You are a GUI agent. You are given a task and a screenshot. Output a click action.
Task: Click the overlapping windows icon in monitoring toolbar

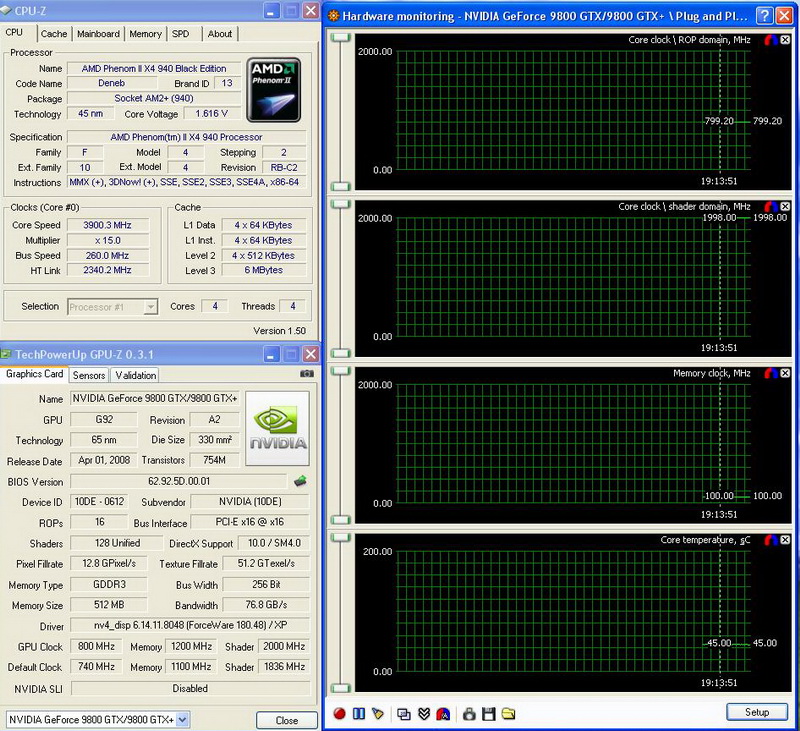[404, 714]
